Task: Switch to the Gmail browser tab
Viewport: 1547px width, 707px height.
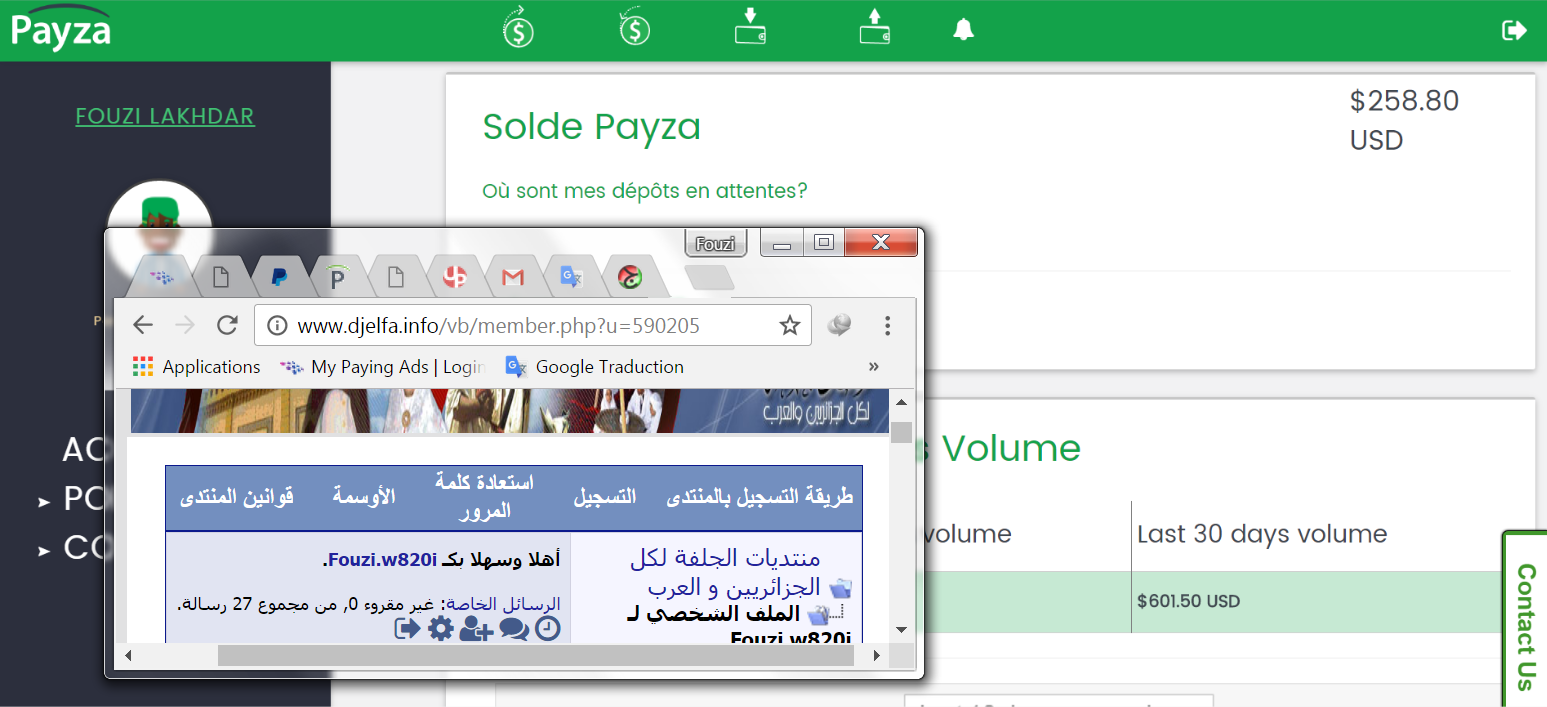Action: point(513,277)
